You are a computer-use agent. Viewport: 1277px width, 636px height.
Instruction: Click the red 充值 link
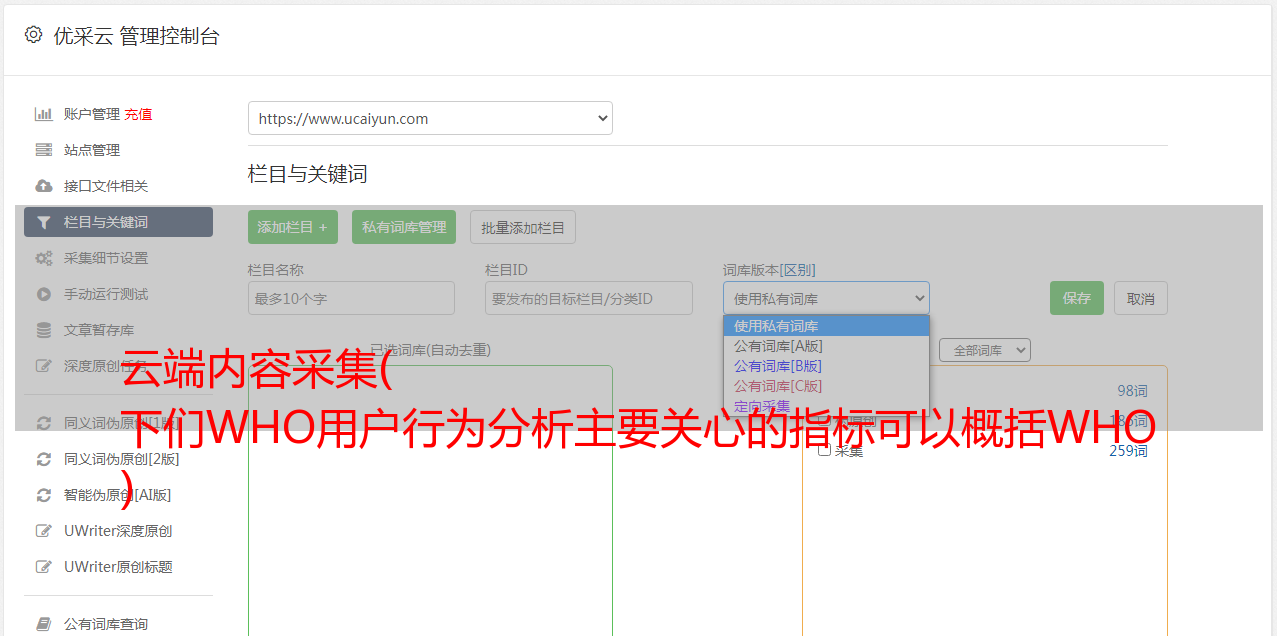pos(138,114)
